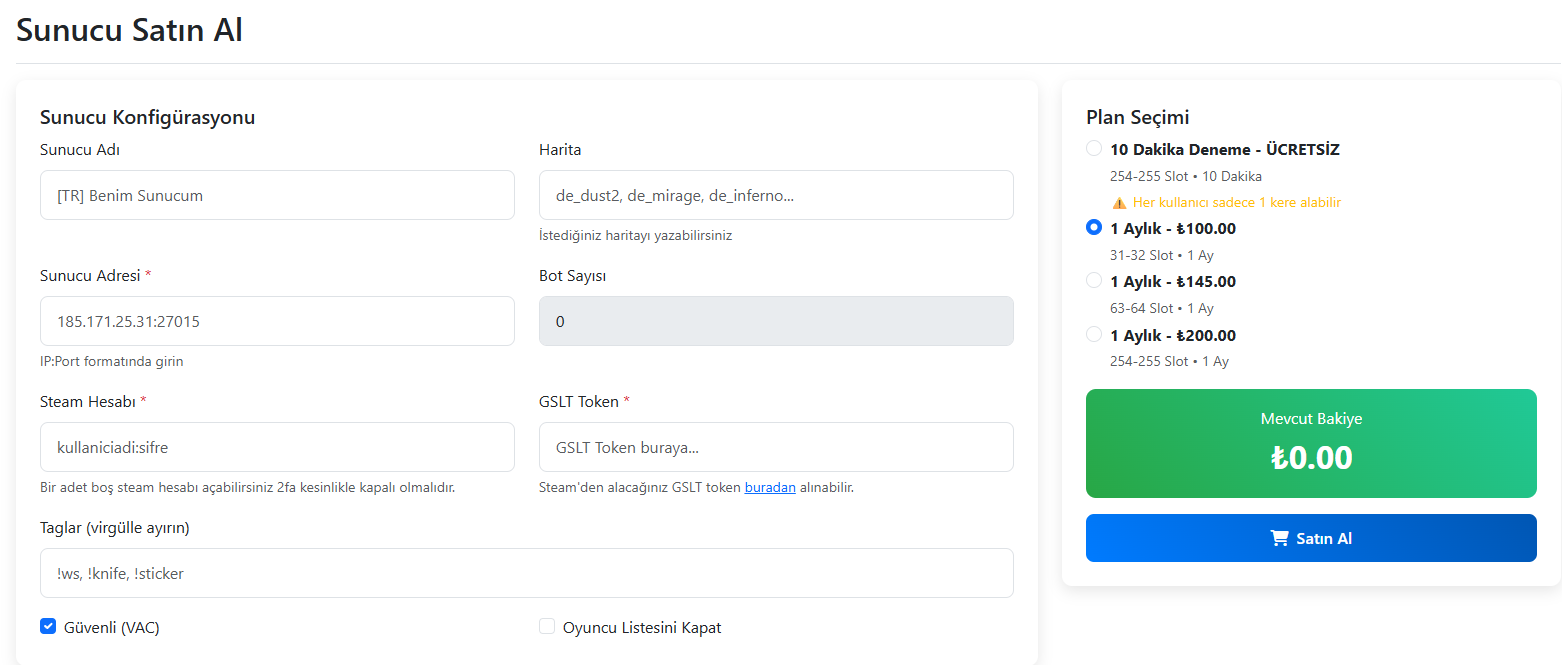Focus the Sunucu Adı input field

click(x=277, y=195)
